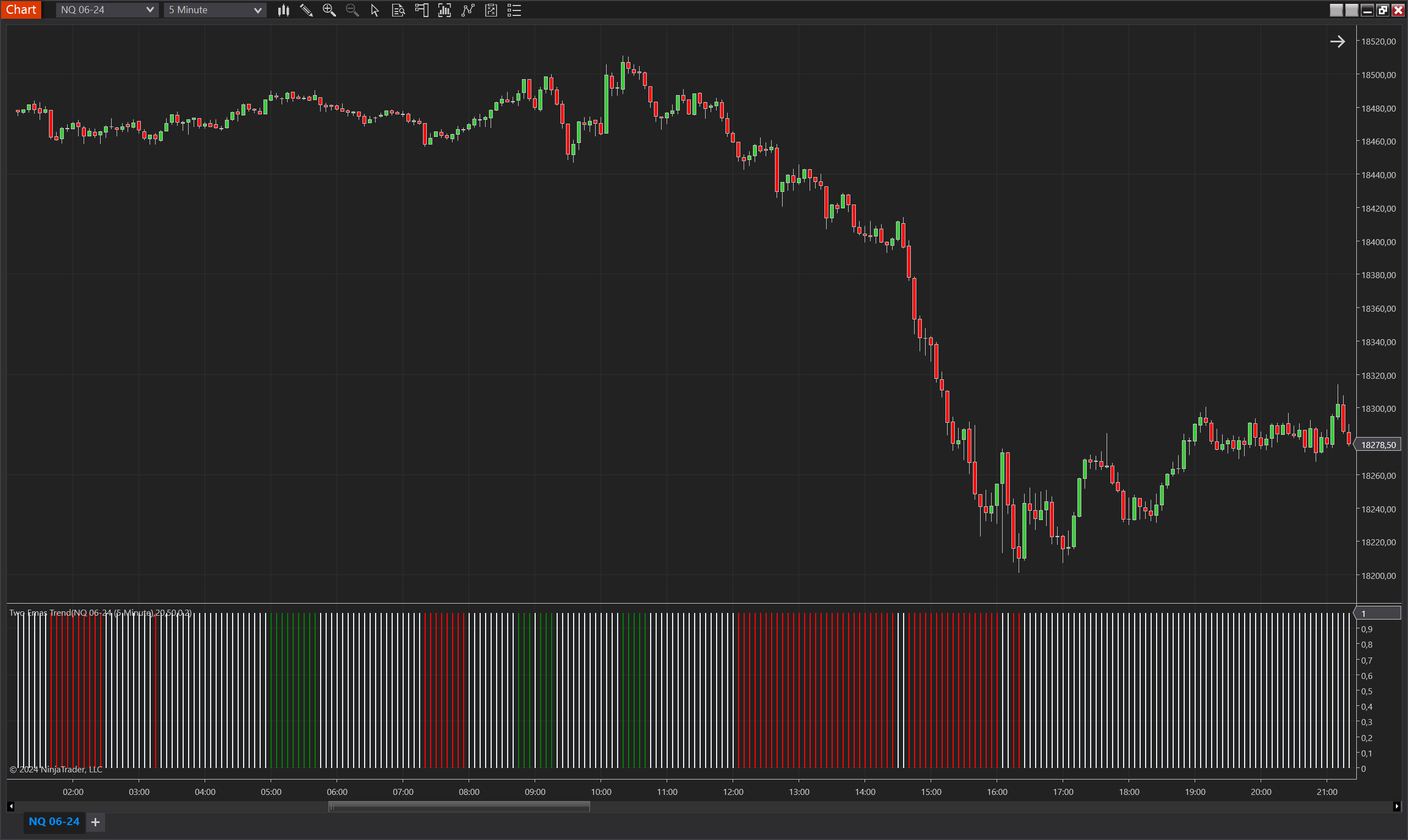
Task: Click the 21:00 time axis label
Action: tap(1327, 792)
